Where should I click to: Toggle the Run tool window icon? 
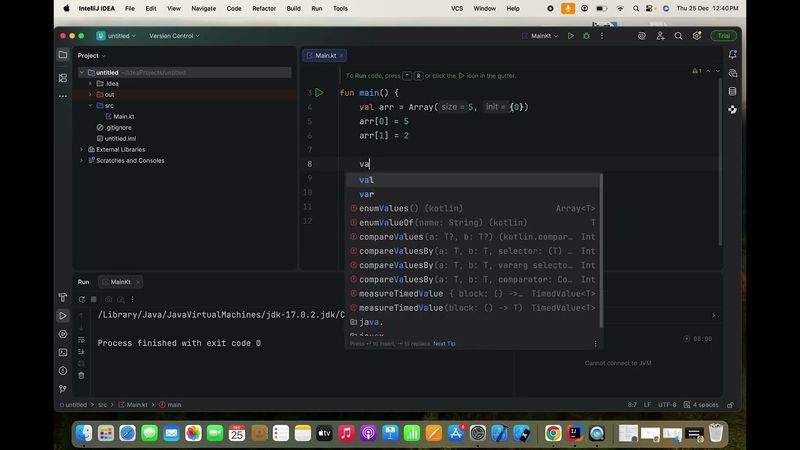pyautogui.click(x=63, y=315)
